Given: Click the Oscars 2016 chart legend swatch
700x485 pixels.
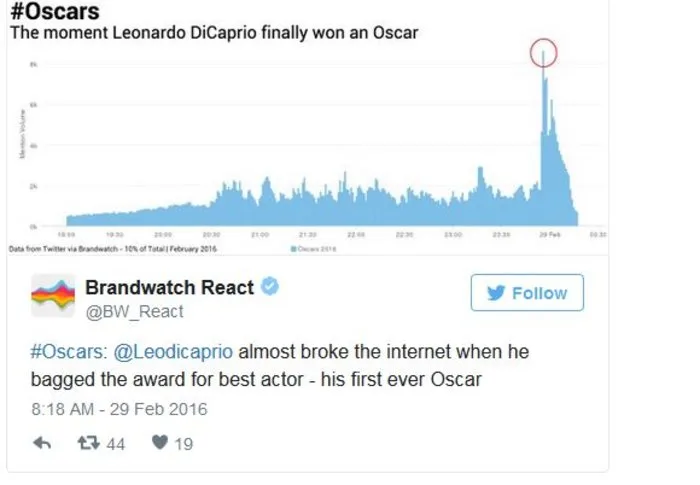Looking at the screenshot, I should pyautogui.click(x=293, y=249).
